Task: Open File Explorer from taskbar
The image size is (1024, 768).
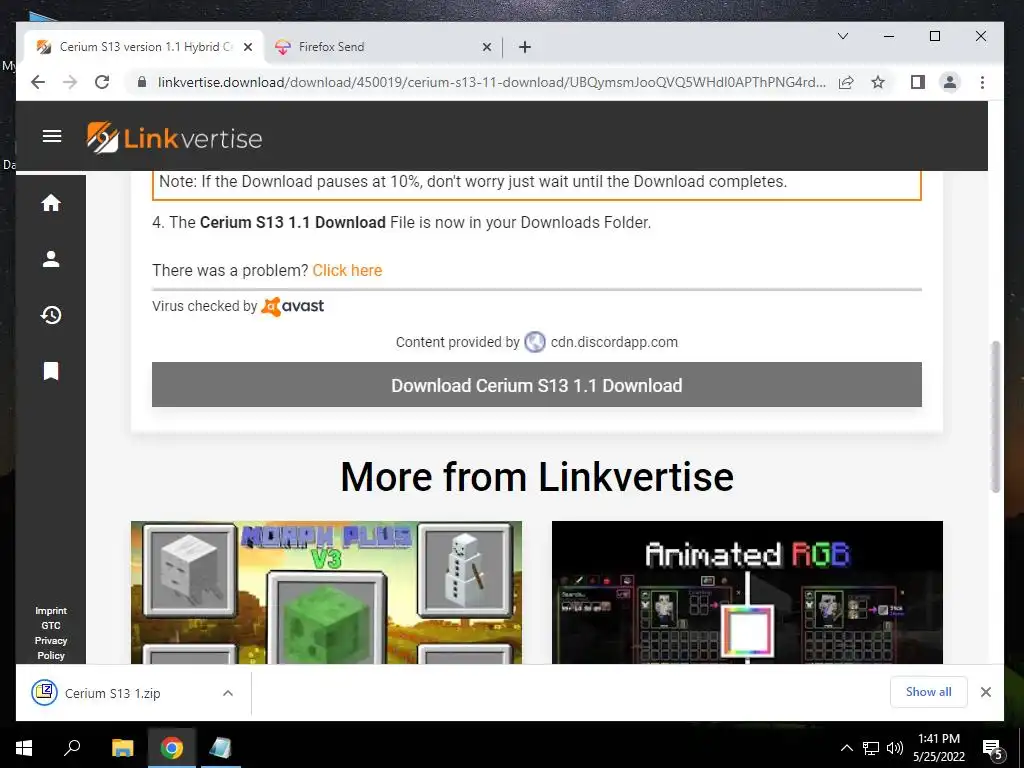Action: [x=122, y=748]
